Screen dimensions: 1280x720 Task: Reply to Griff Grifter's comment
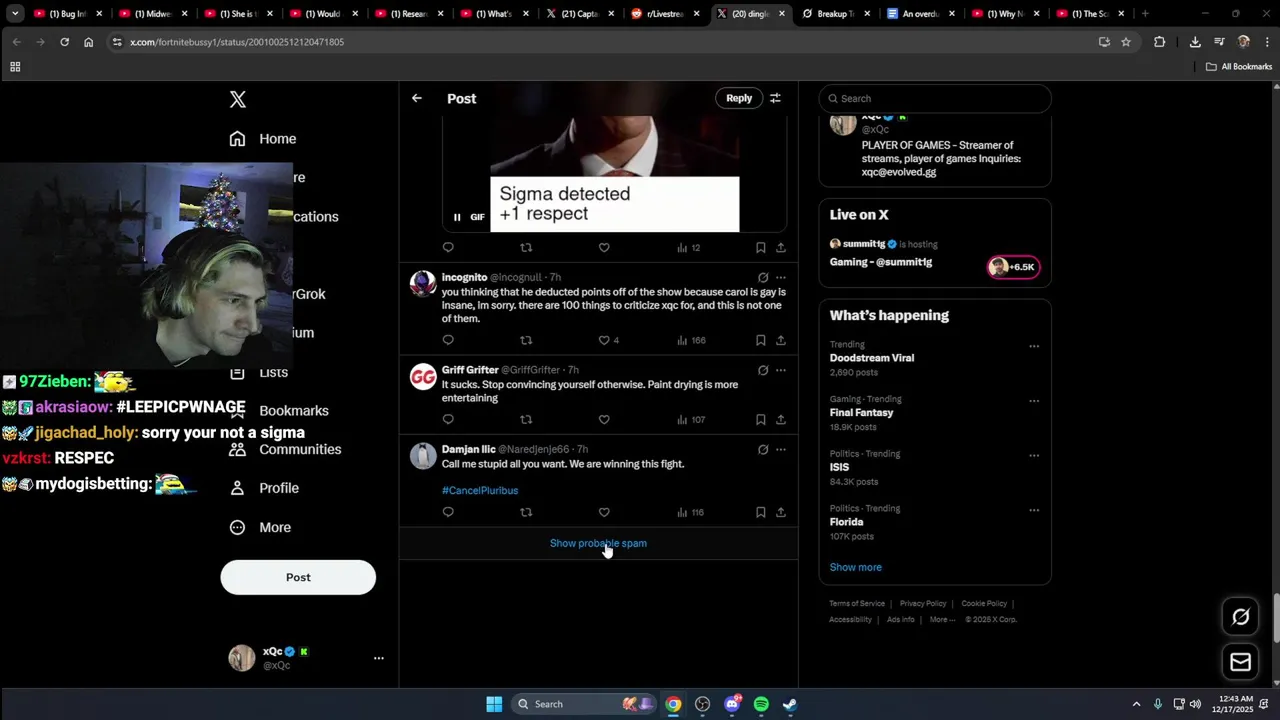point(448,420)
